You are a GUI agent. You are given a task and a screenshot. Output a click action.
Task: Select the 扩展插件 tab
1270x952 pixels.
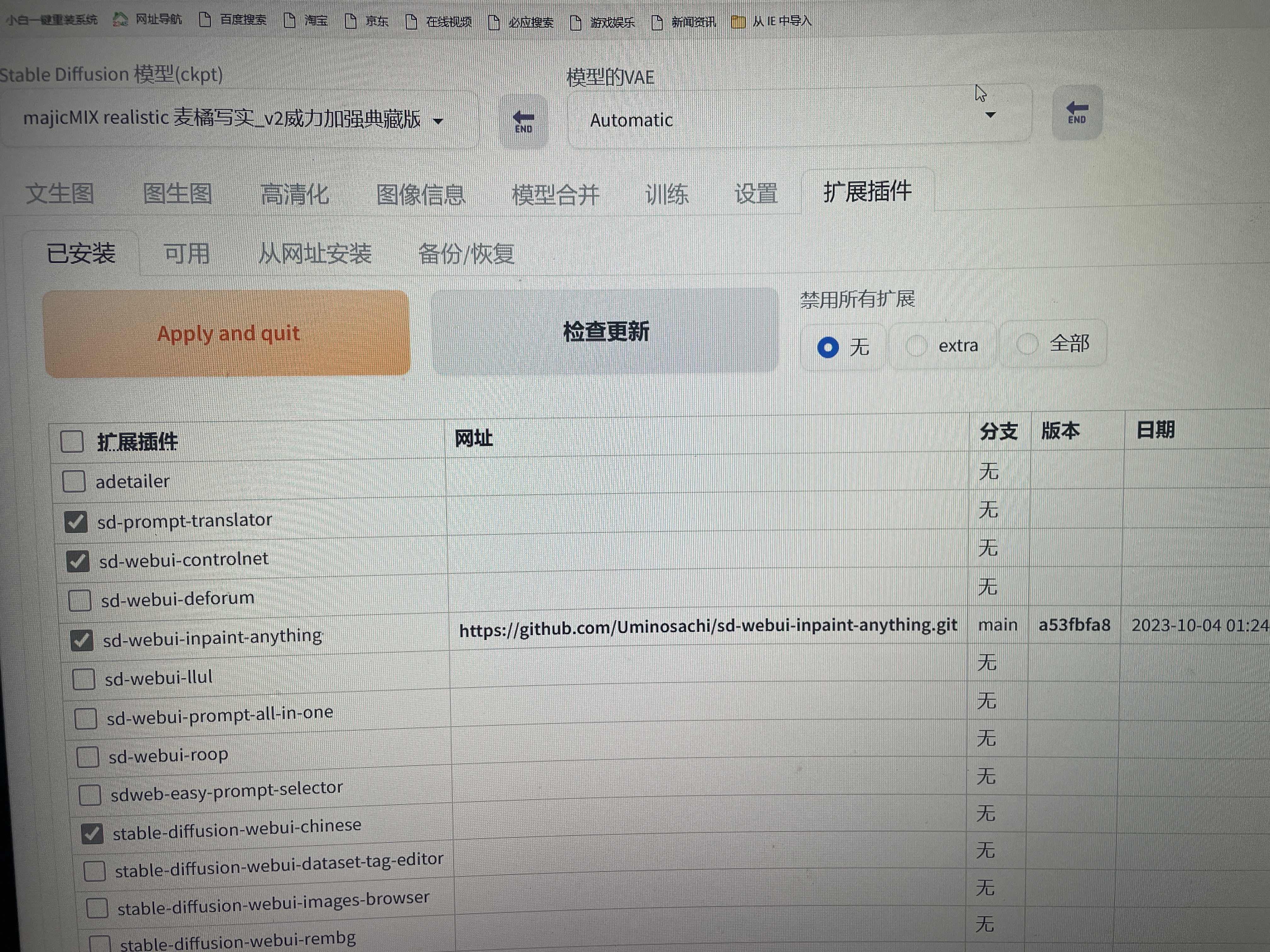(867, 191)
